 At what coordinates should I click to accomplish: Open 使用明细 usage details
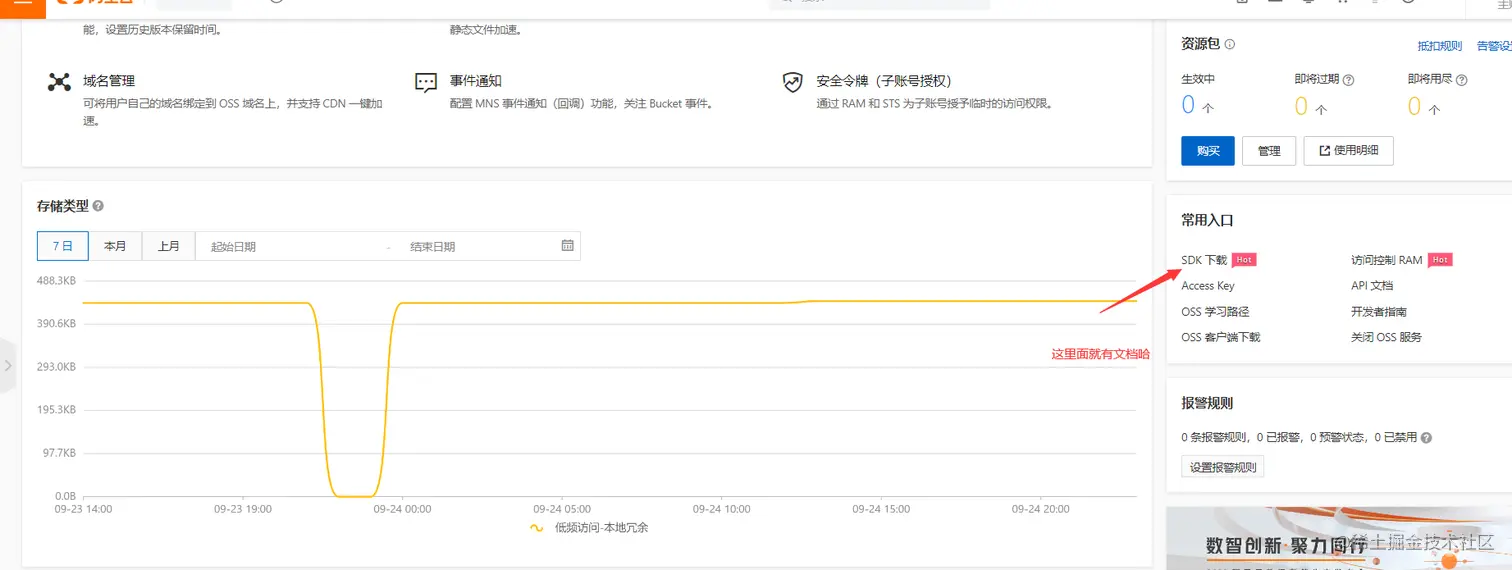1348,151
